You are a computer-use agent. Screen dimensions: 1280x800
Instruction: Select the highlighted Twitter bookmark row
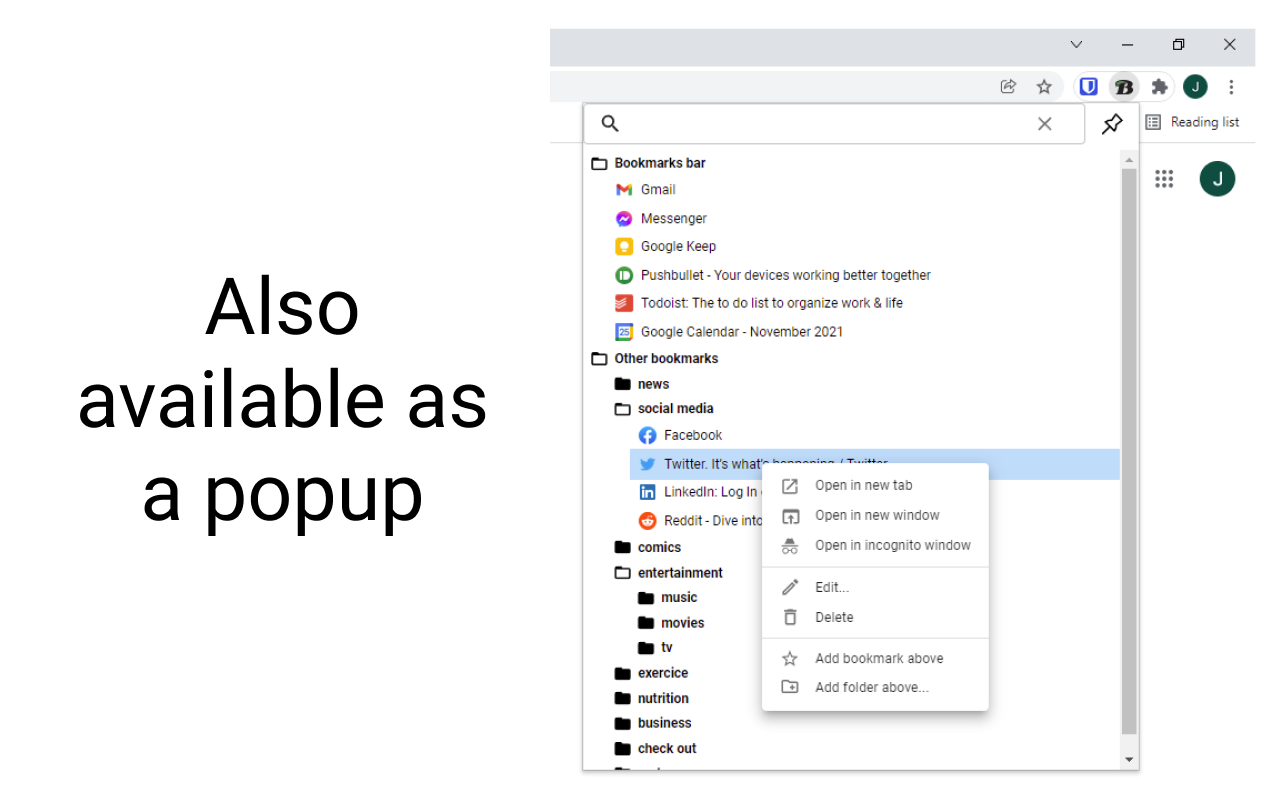[874, 464]
